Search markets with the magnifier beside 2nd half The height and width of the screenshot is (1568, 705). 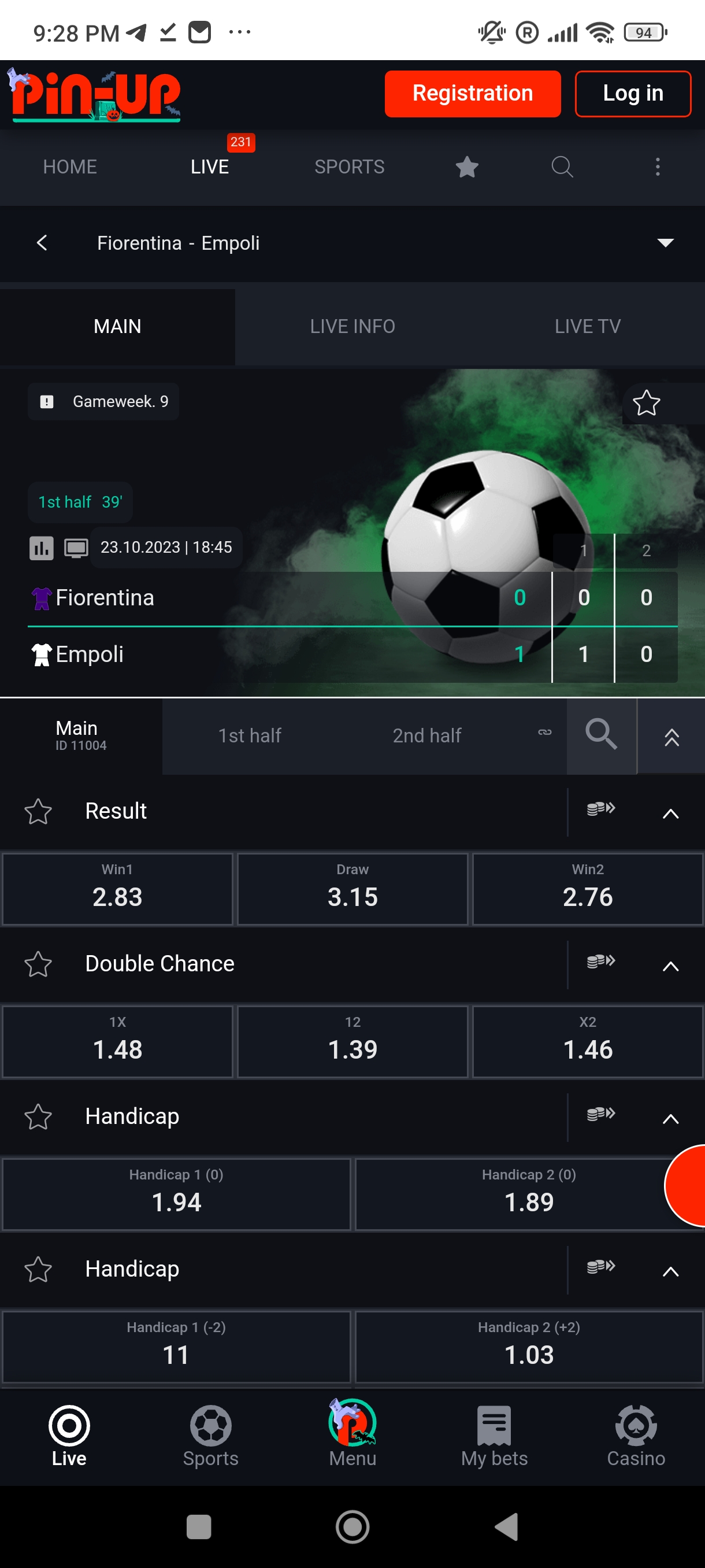(601, 735)
